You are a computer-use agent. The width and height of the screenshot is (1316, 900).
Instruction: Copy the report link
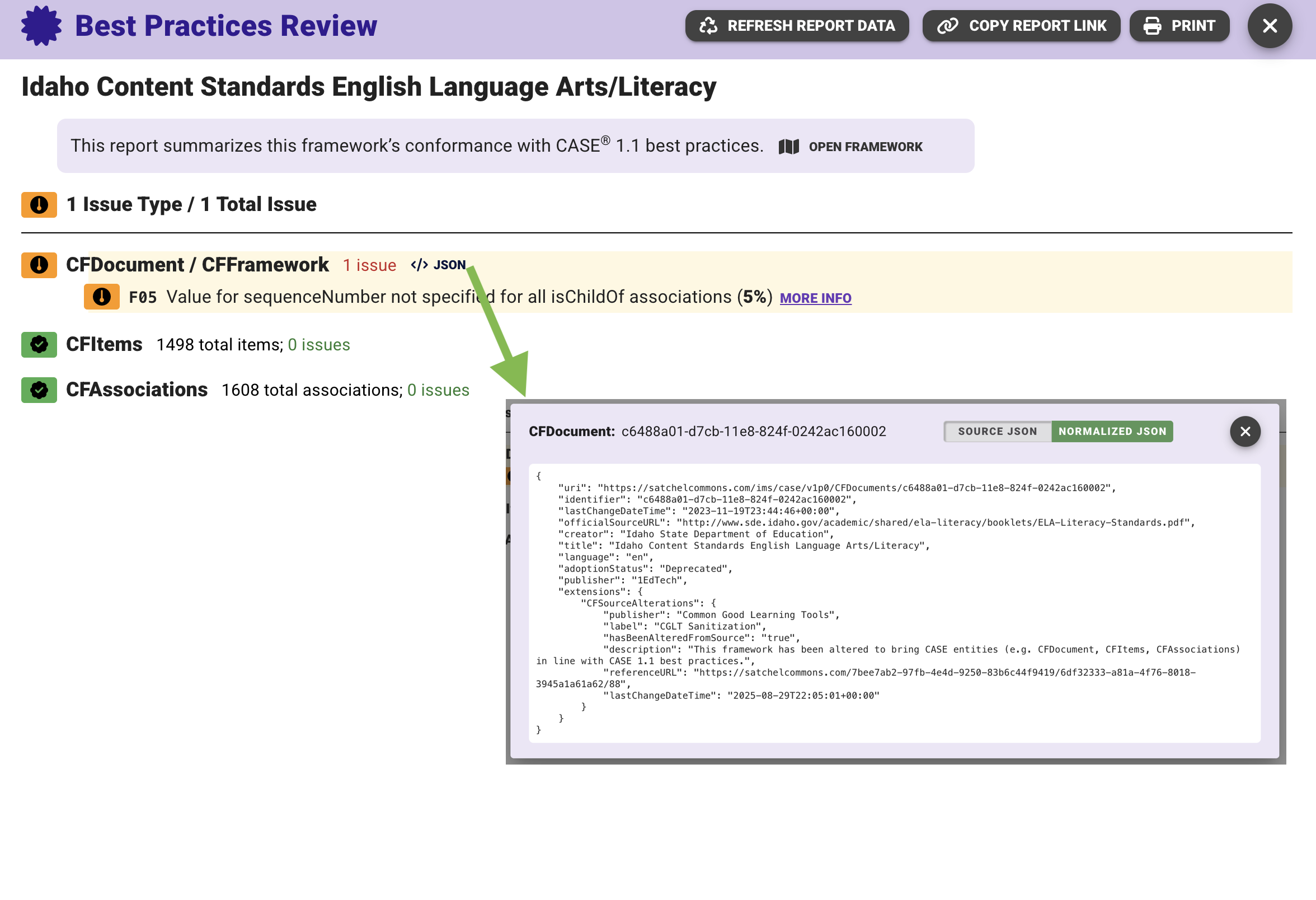(1021, 26)
